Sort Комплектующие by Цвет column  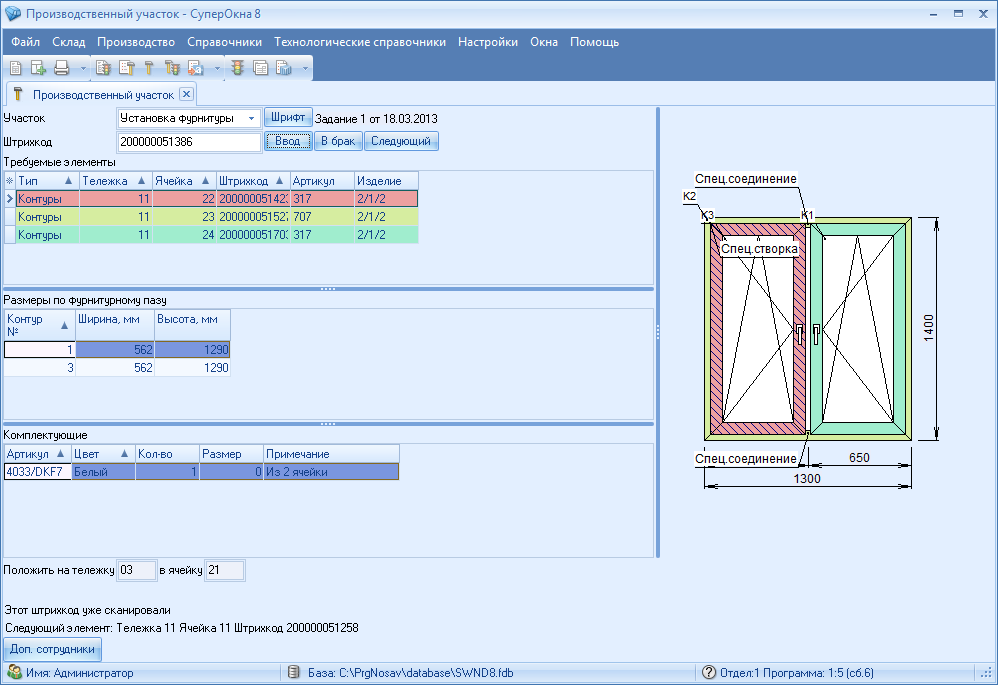(x=103, y=454)
